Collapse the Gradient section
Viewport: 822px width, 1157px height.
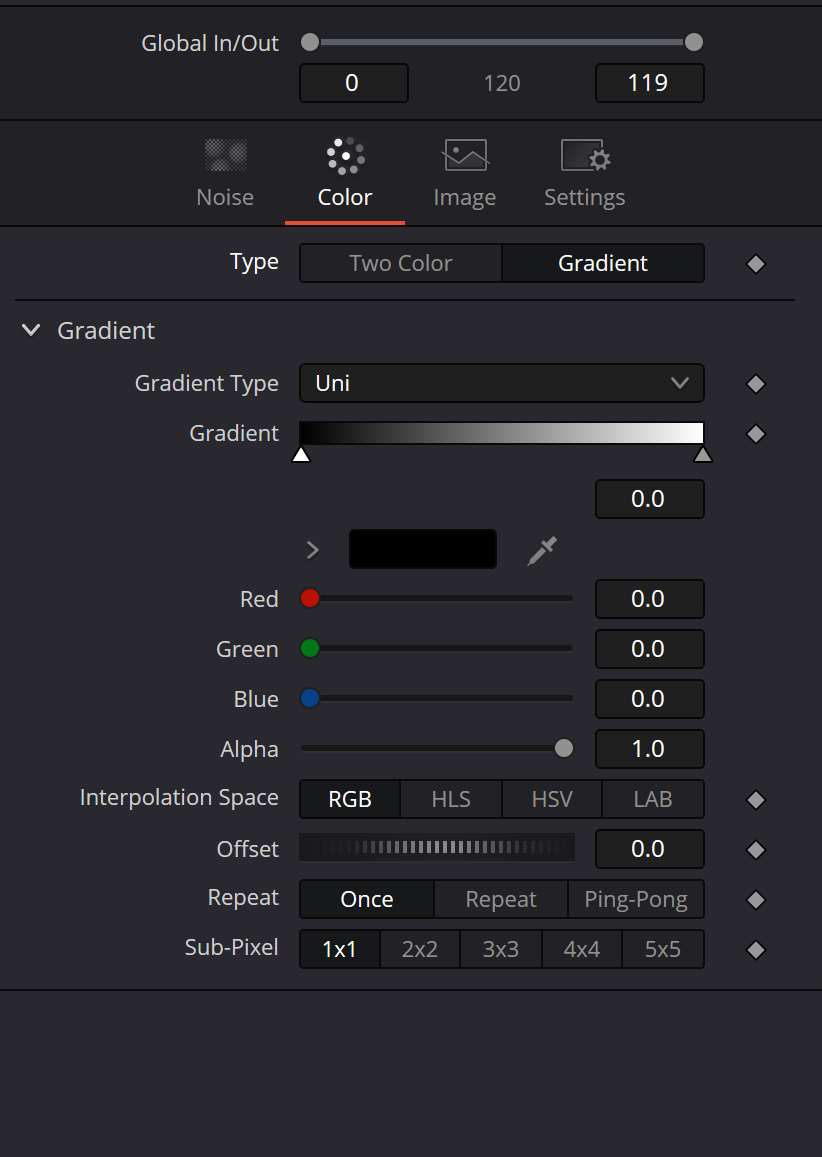pyautogui.click(x=31, y=331)
